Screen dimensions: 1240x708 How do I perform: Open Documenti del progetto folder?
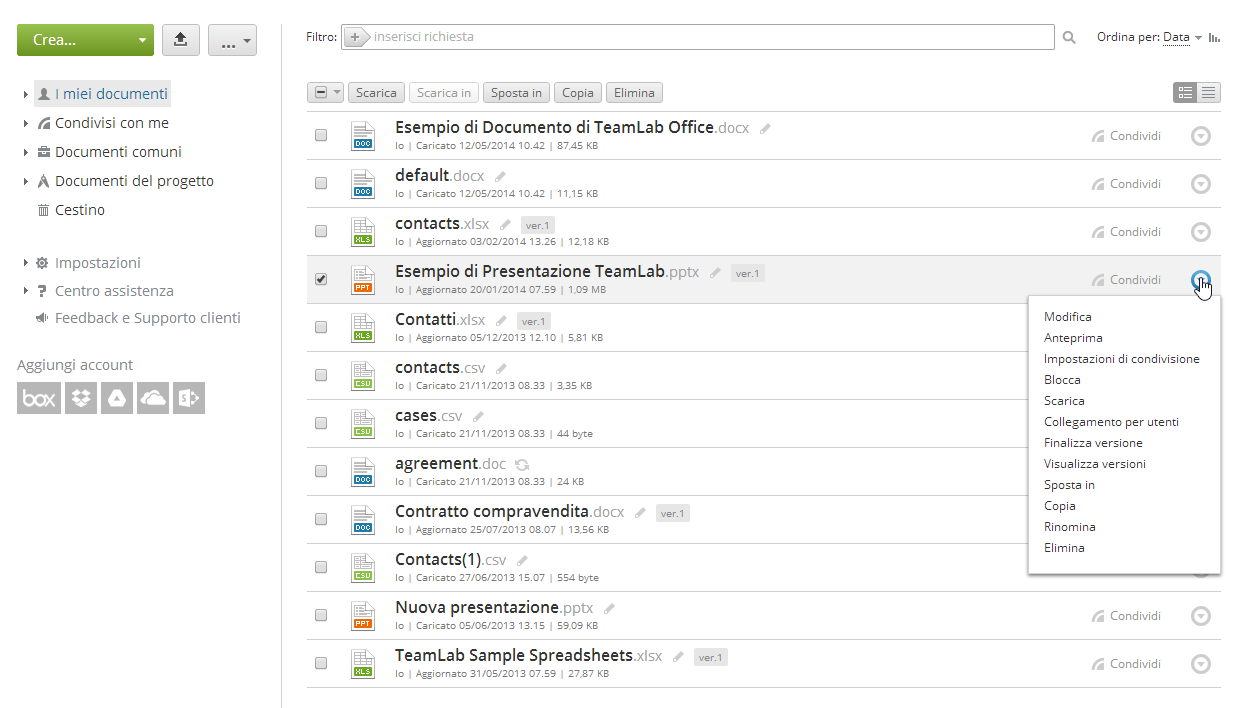tap(134, 181)
